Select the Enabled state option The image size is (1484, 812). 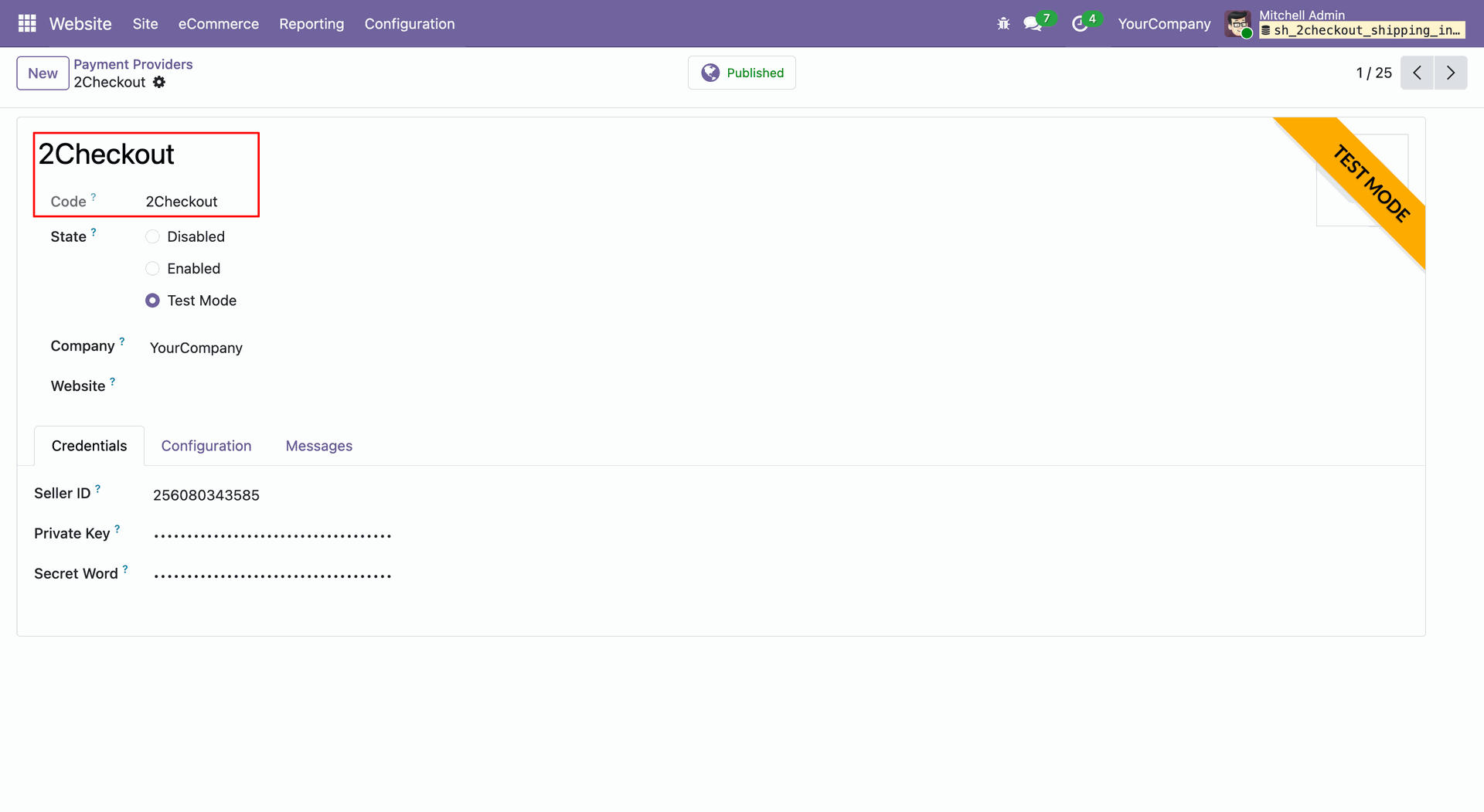[x=153, y=268]
